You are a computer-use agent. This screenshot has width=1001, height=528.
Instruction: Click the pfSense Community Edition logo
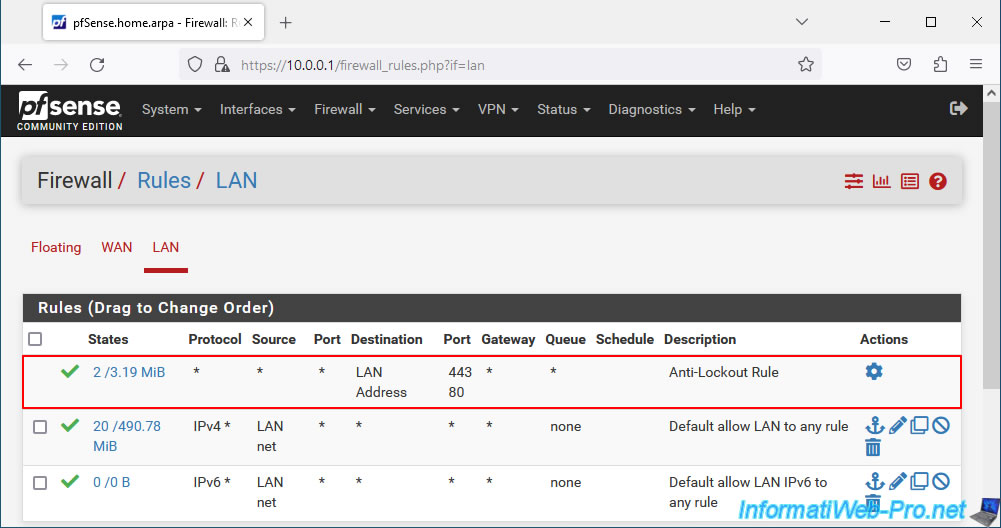coord(70,111)
